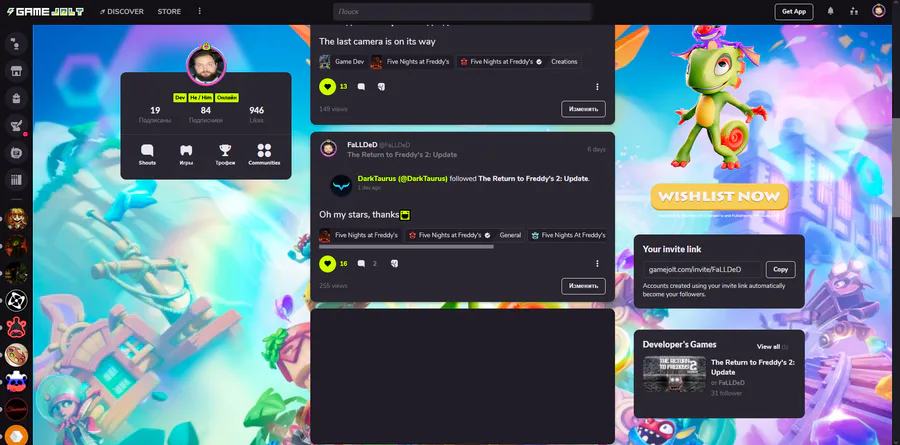Open Shouts on the profile card
900x445 pixels.
(x=147, y=155)
